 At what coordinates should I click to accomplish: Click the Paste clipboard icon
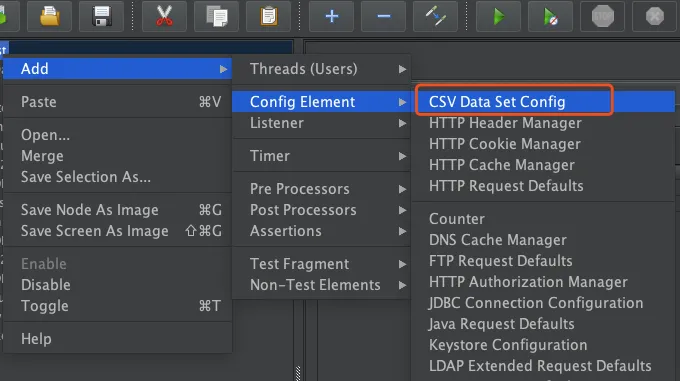(268, 16)
